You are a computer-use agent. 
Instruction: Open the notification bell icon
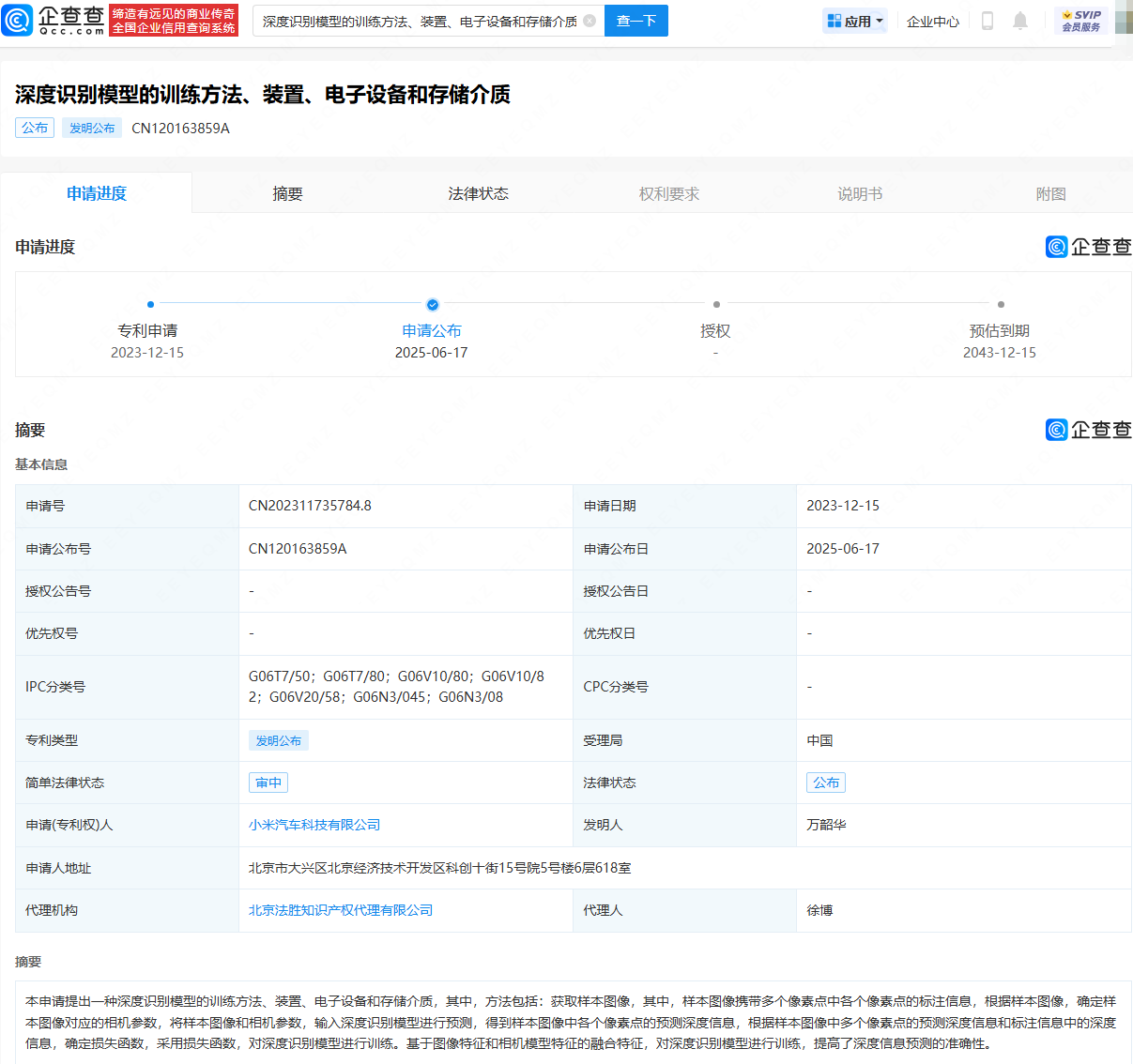1020,21
